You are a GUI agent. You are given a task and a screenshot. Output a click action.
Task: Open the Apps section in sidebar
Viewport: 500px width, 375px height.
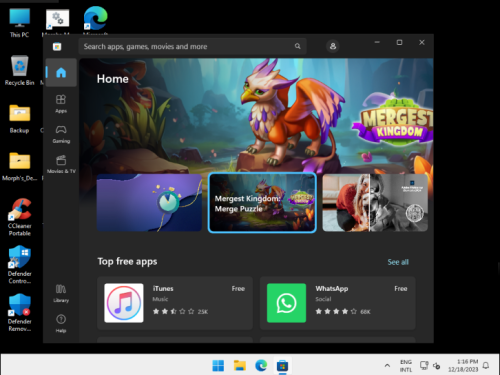(61, 104)
